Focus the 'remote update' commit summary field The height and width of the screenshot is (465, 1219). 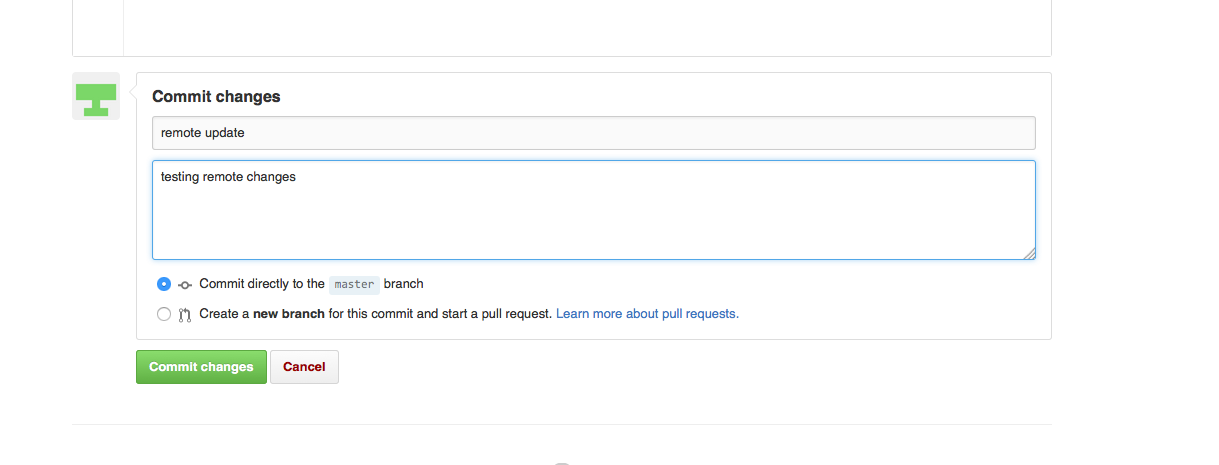(x=593, y=133)
